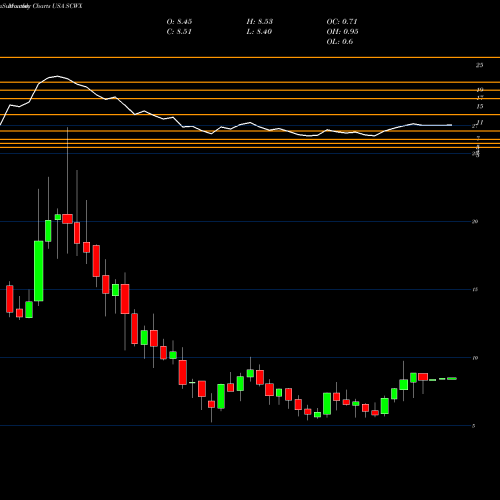The width and height of the screenshot is (500, 500).
Task: Click the open price value O: 8.45
Action: coord(179,22)
